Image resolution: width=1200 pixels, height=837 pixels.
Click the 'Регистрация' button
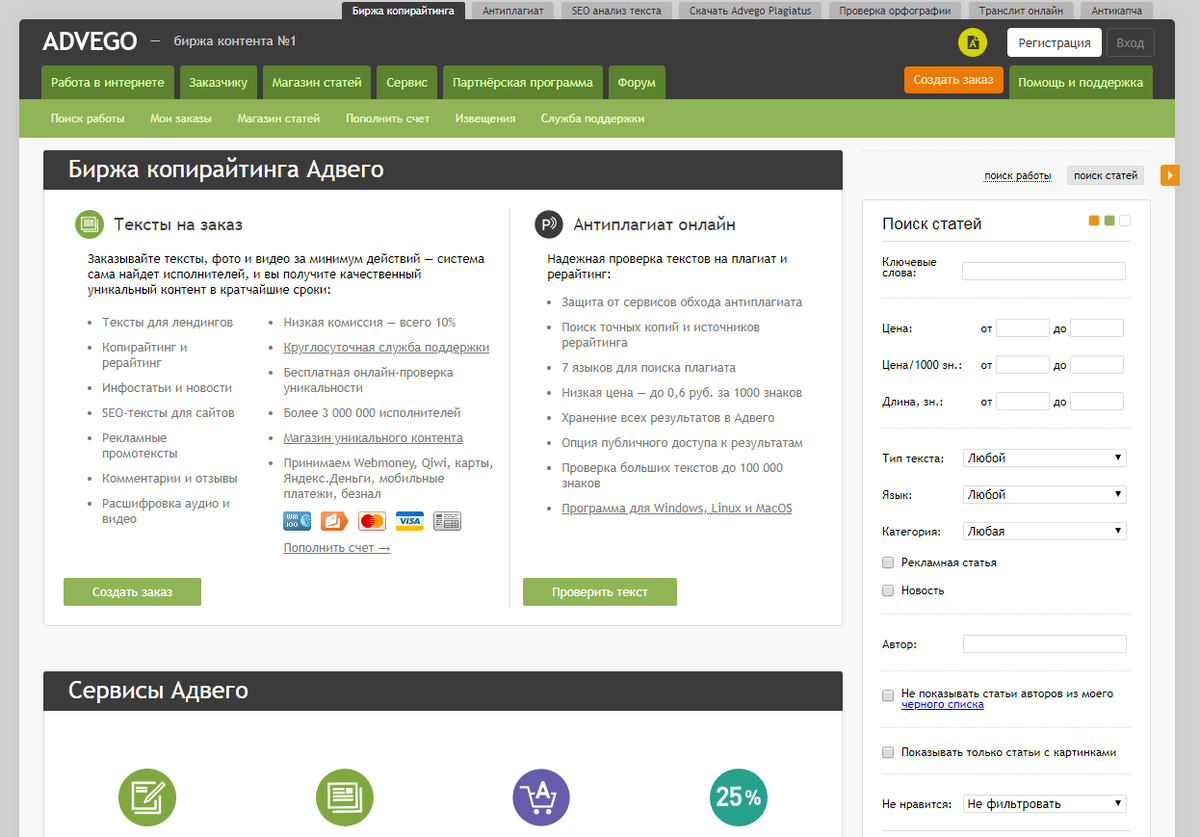click(1054, 43)
